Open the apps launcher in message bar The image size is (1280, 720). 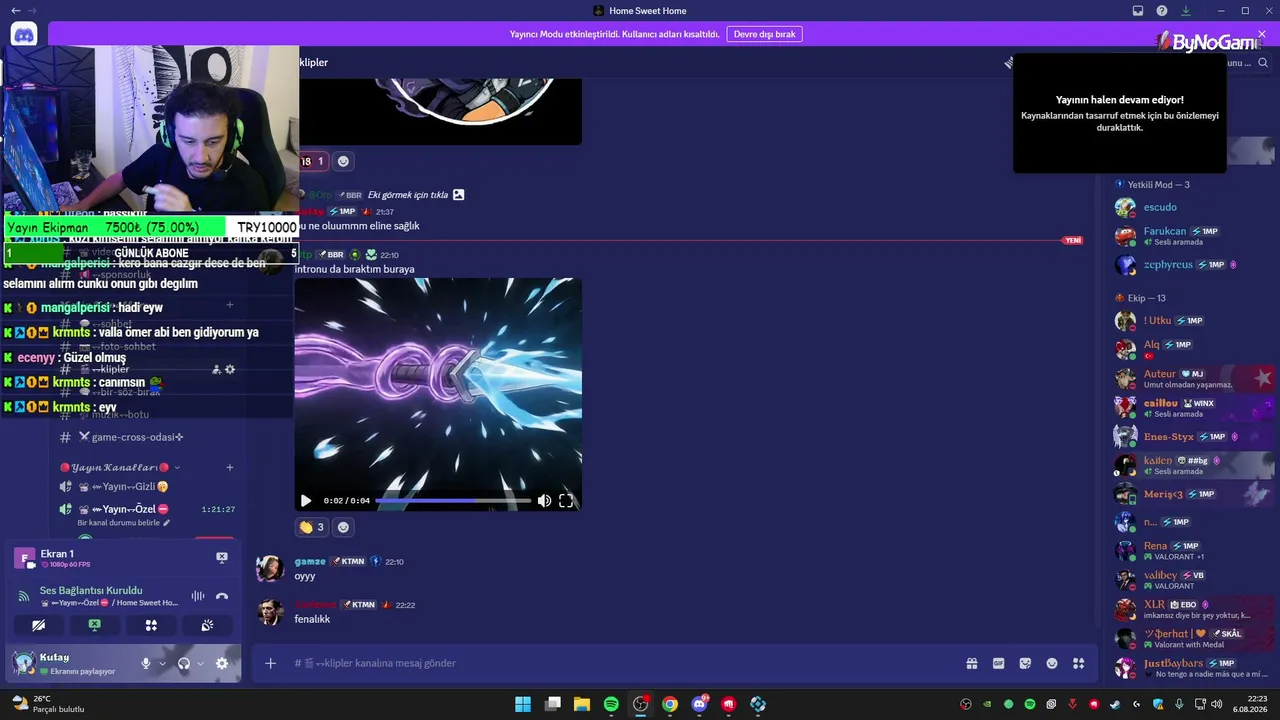[x=1079, y=663]
